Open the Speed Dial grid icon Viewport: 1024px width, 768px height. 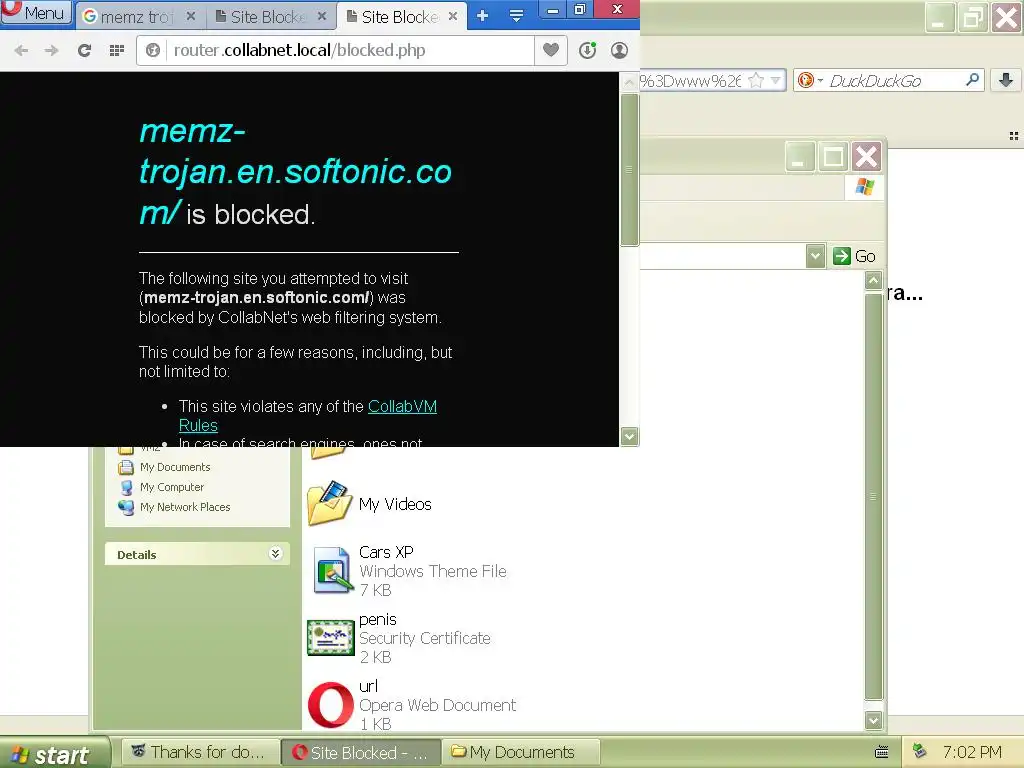pos(117,50)
